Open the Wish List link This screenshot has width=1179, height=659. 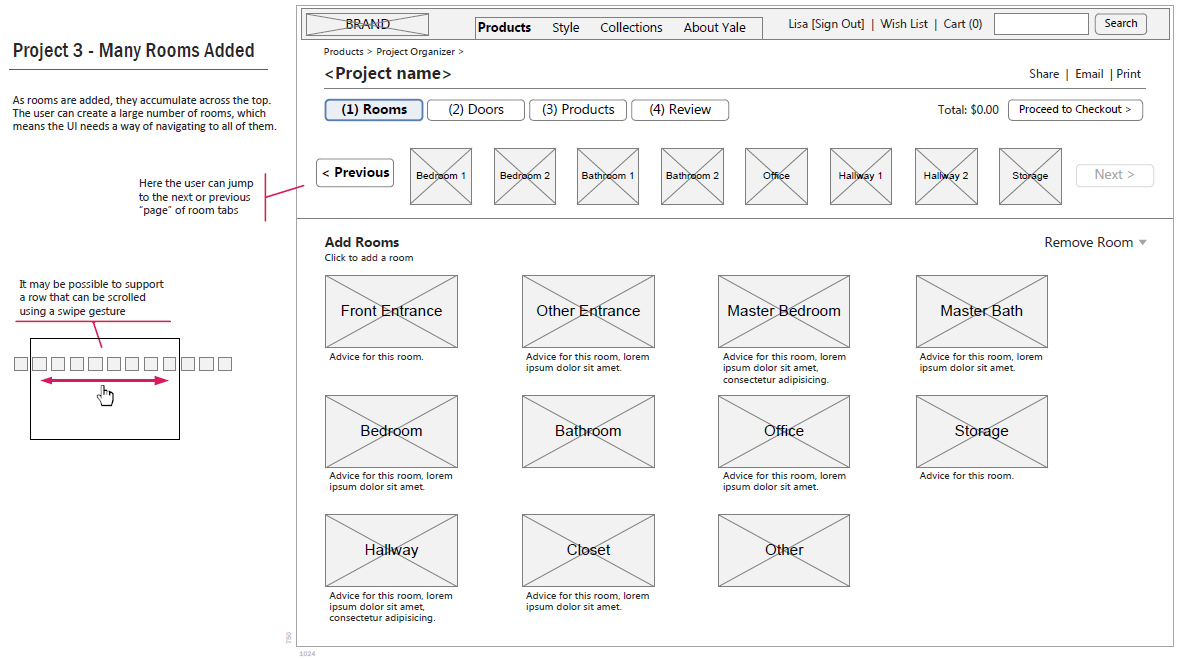[904, 24]
